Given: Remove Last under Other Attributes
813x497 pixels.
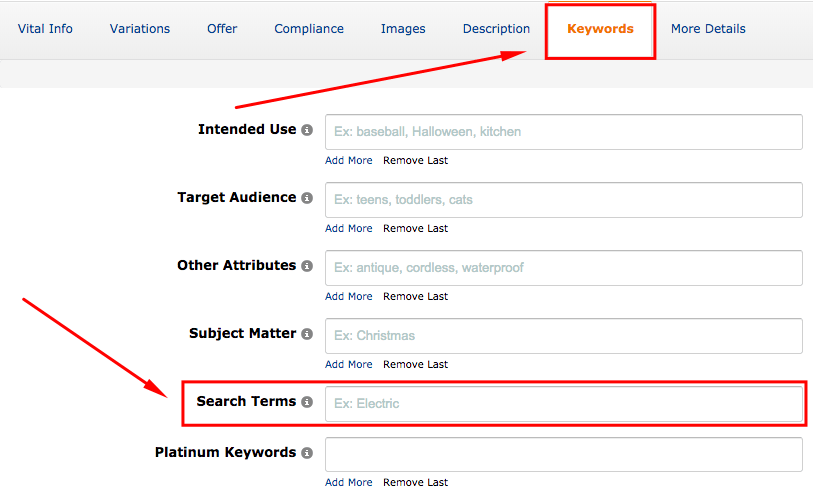Looking at the screenshot, I should pos(415,296).
